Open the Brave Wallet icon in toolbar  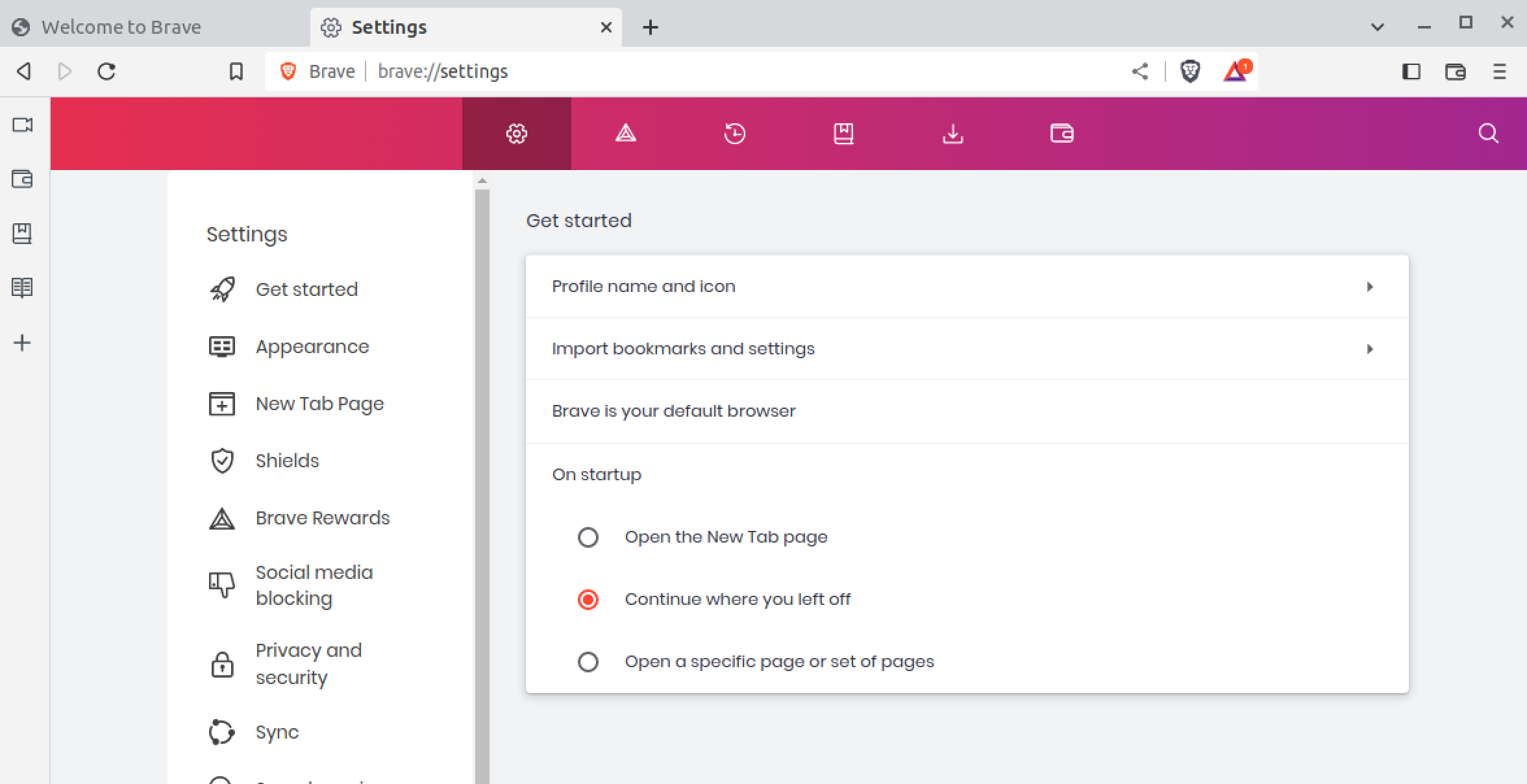[x=1456, y=71]
